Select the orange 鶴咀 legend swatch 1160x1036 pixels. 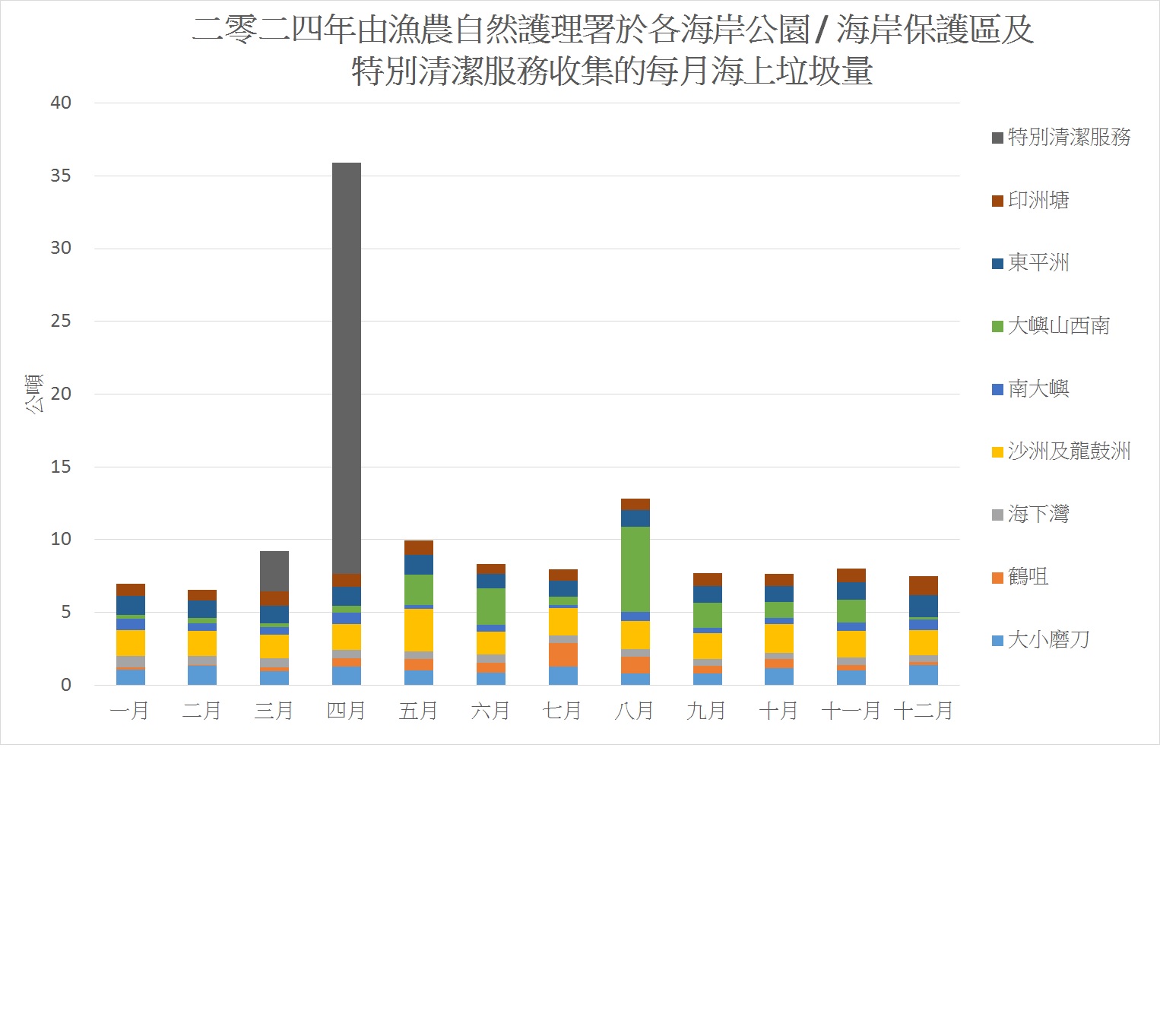click(x=997, y=578)
